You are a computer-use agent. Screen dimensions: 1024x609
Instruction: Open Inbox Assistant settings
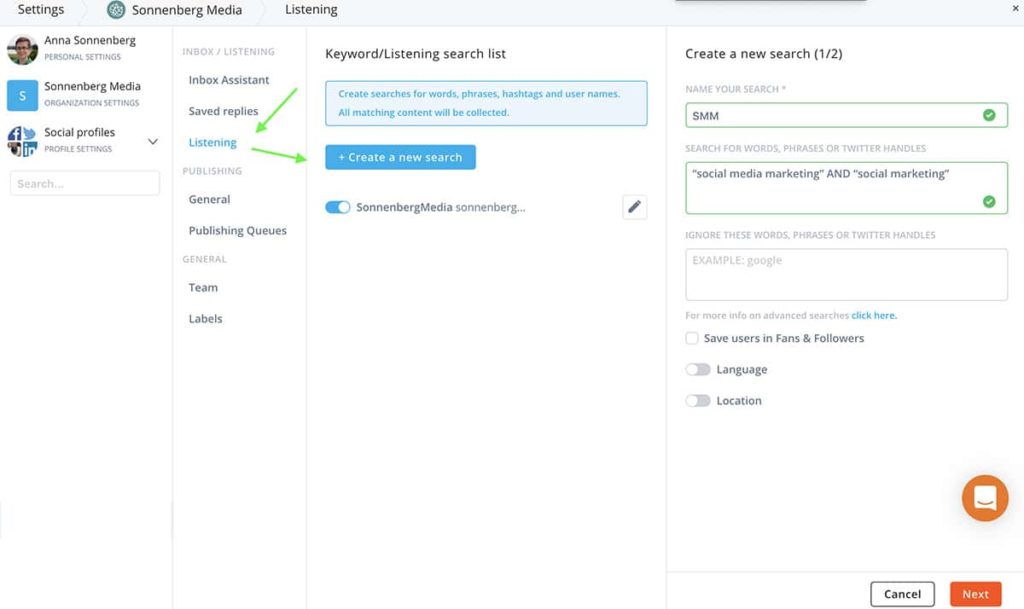click(229, 80)
